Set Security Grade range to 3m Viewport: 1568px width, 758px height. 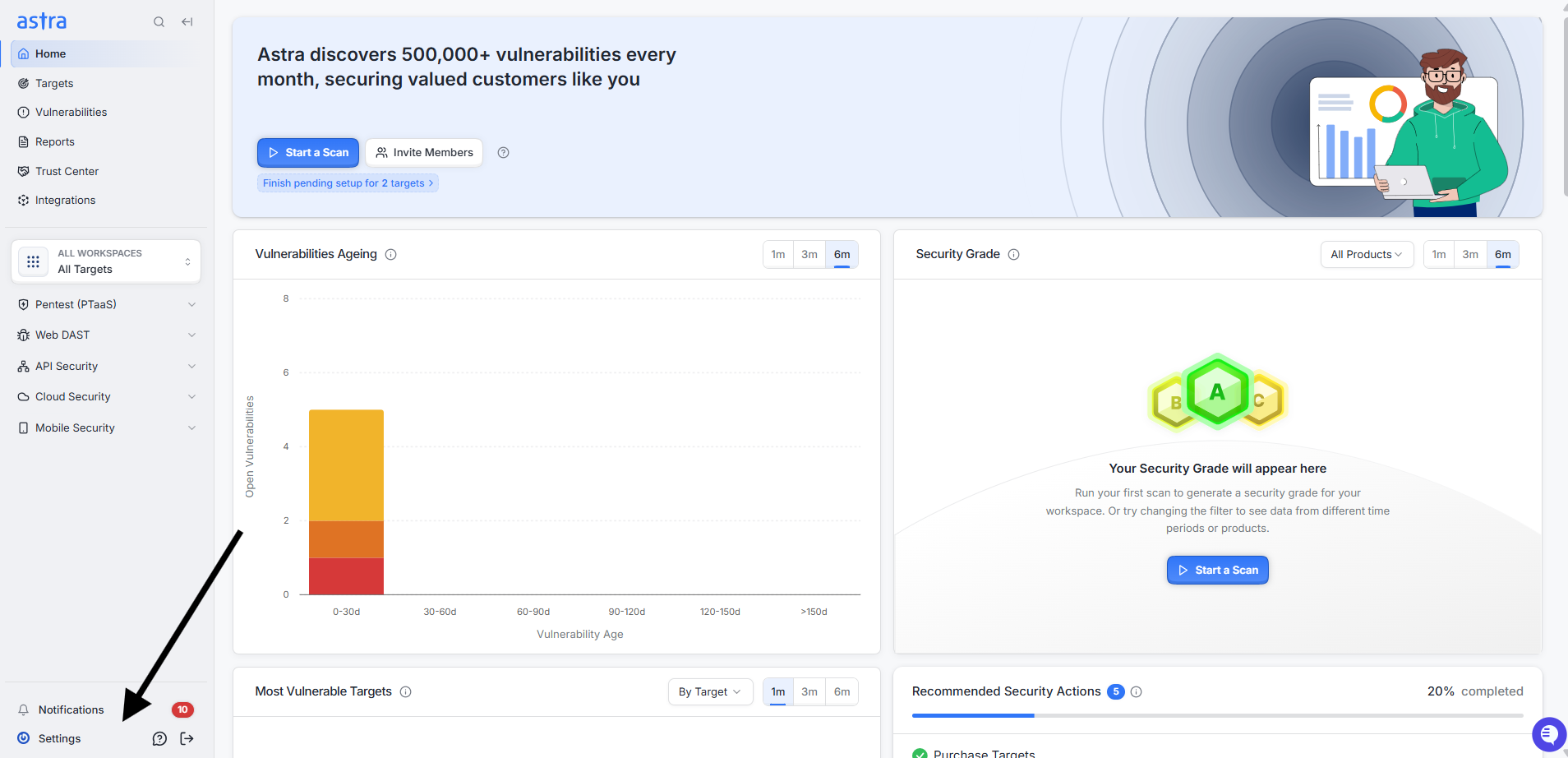(1470, 255)
